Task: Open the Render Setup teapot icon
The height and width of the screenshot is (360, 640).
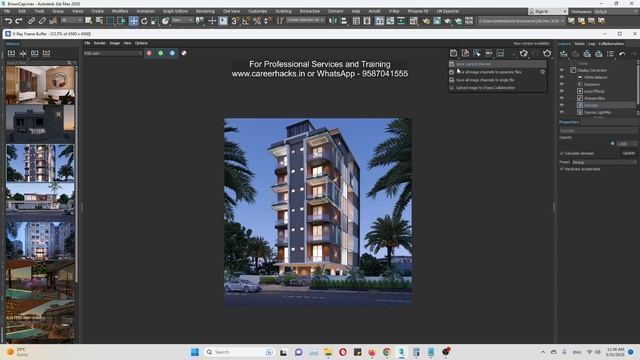Action: pyautogui.click(x=426, y=21)
